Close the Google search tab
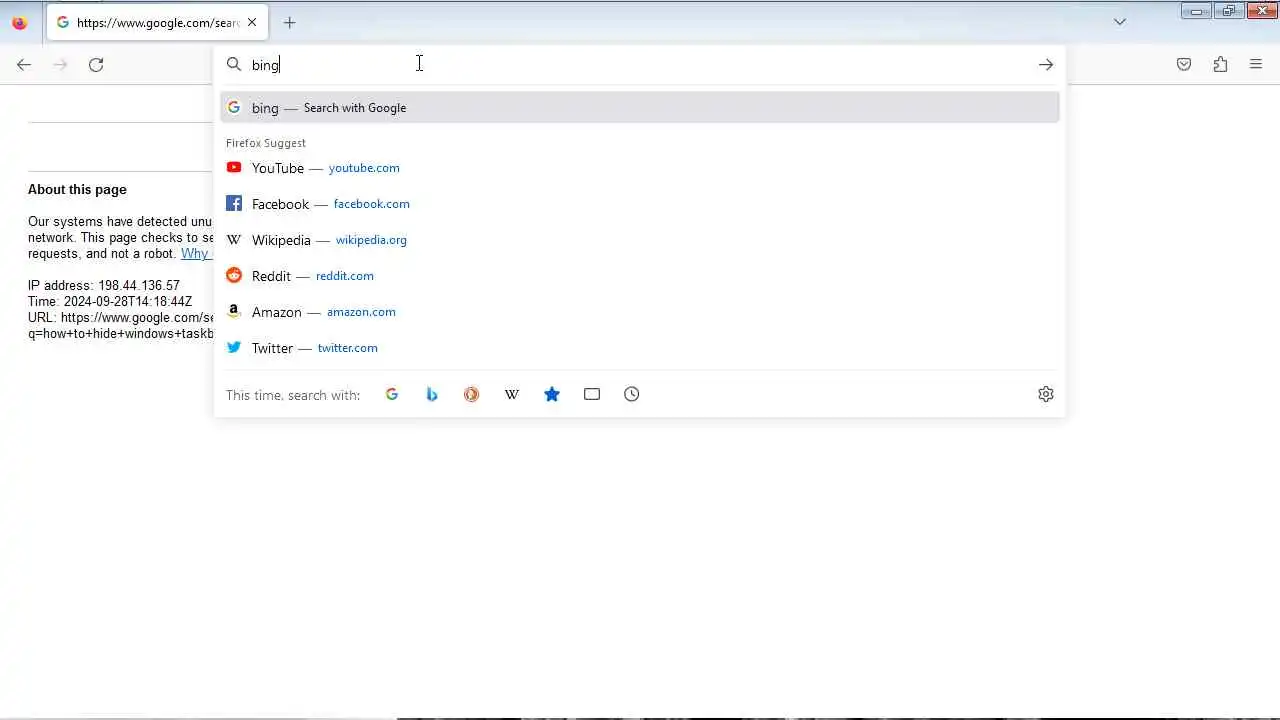The image size is (1280, 720). coord(252,22)
